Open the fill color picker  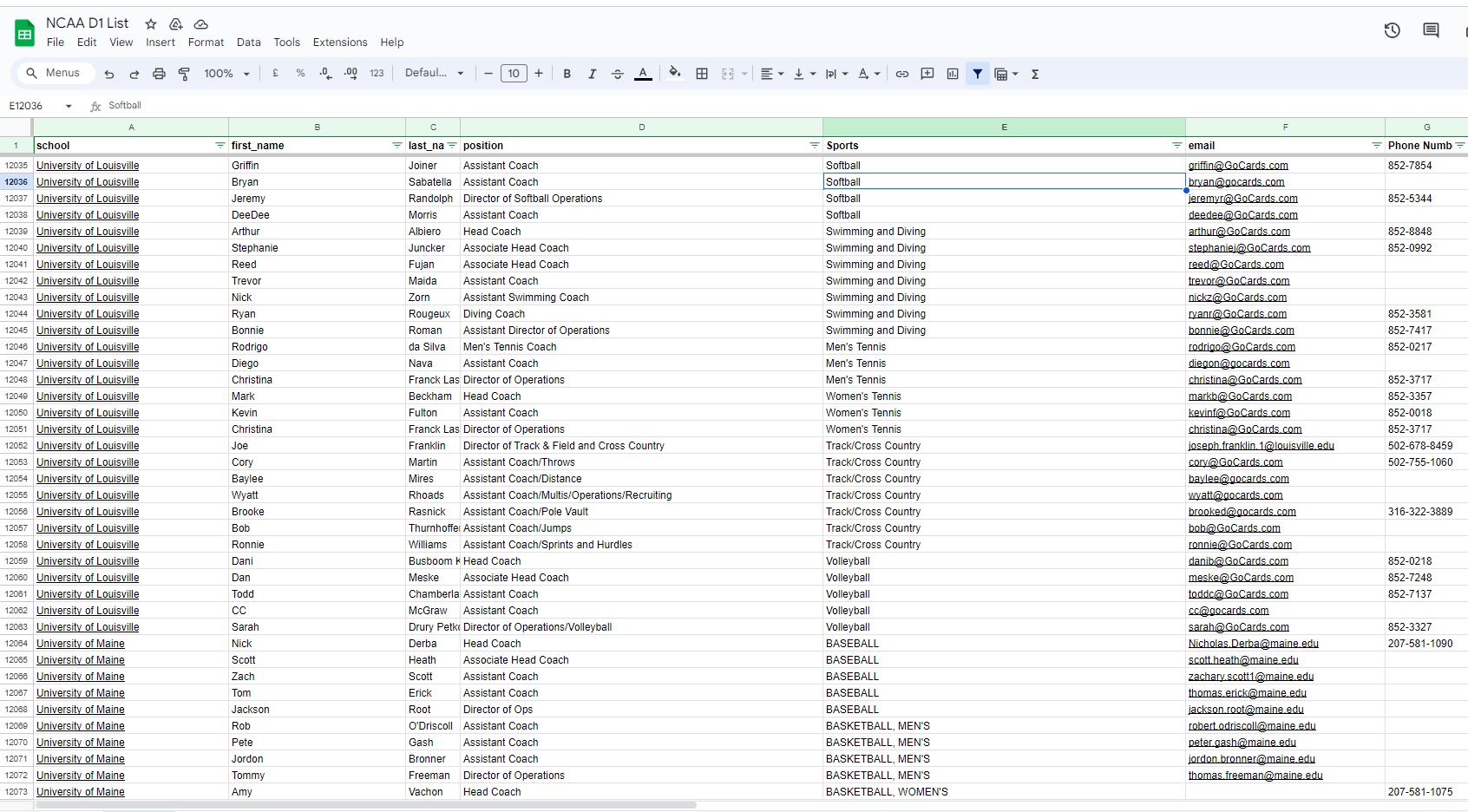(675, 74)
